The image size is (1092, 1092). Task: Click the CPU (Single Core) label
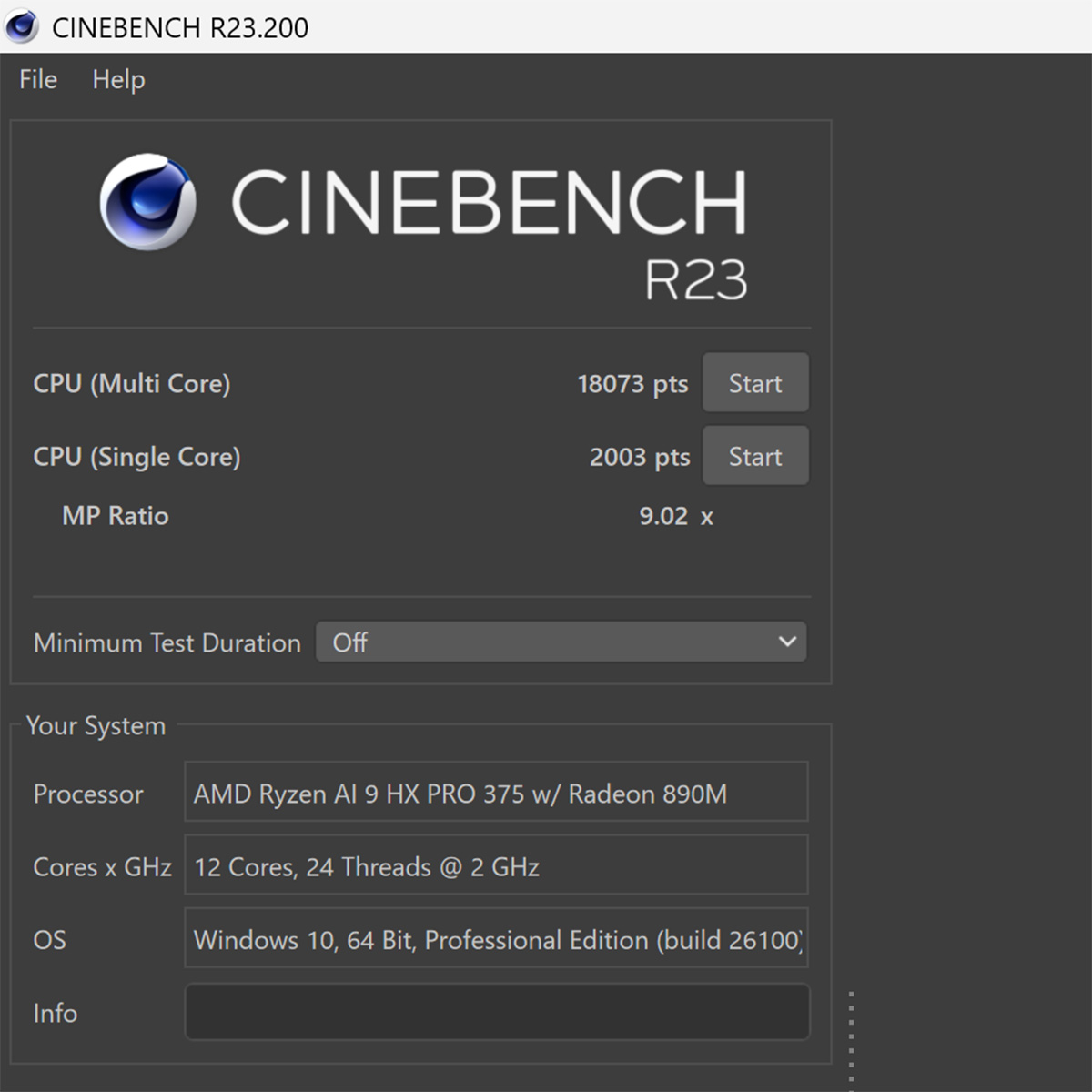(137, 457)
